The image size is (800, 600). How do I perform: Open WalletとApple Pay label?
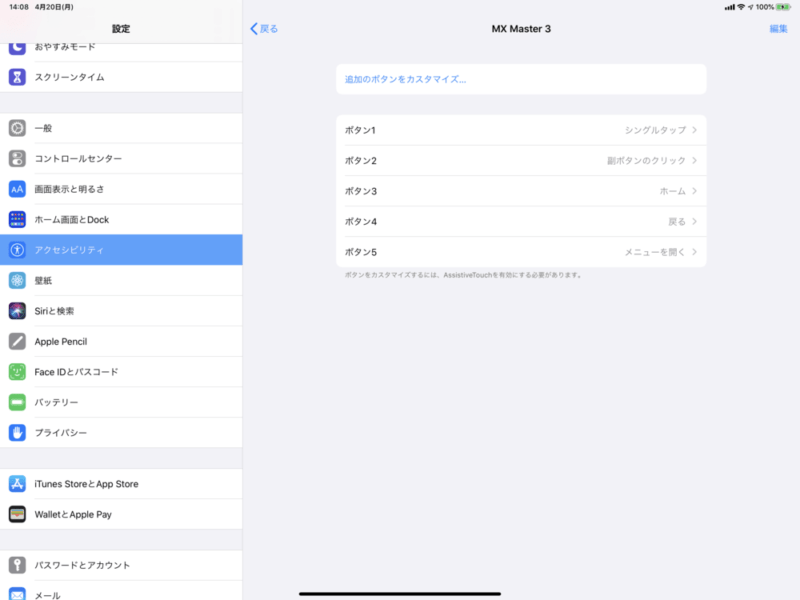(73, 514)
